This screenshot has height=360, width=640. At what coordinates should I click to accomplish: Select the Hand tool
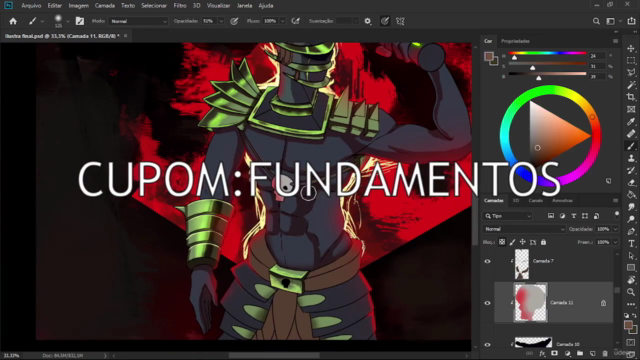tap(631, 280)
